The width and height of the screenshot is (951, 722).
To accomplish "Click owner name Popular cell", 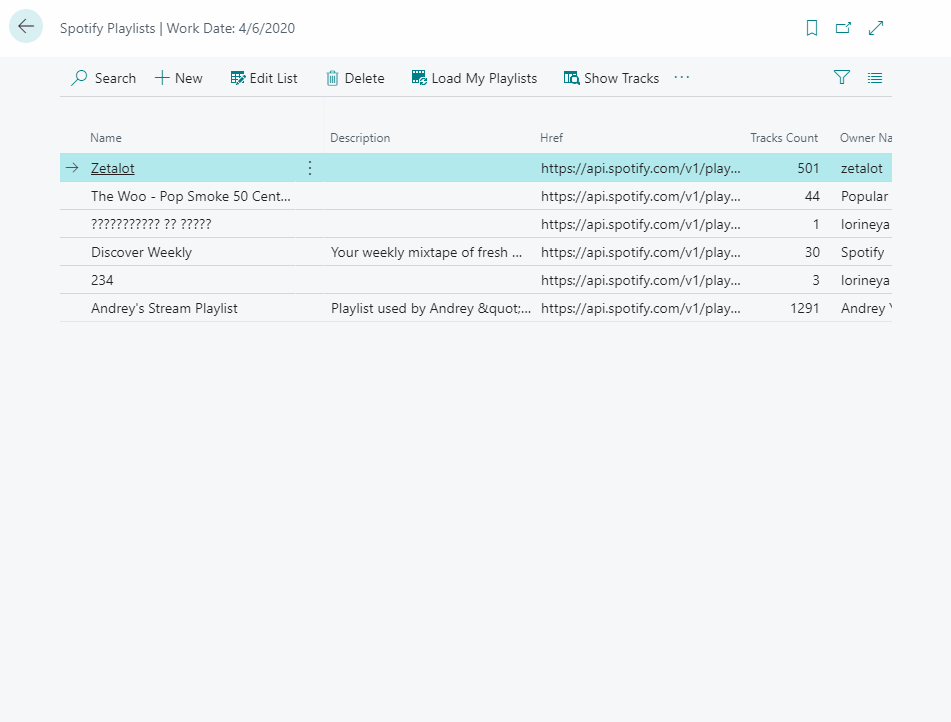I will (864, 197).
